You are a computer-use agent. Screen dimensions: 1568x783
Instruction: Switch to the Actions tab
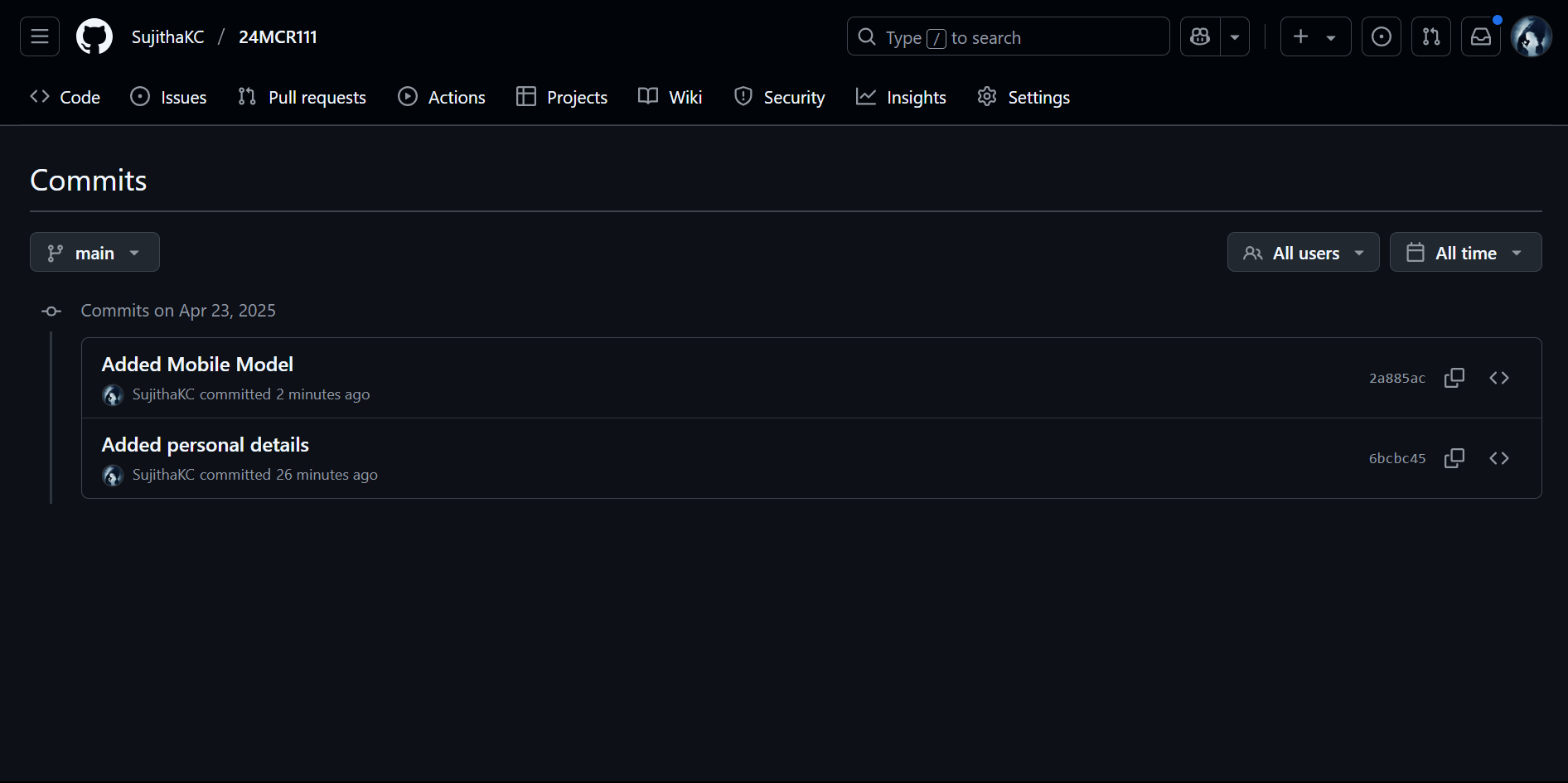[441, 97]
